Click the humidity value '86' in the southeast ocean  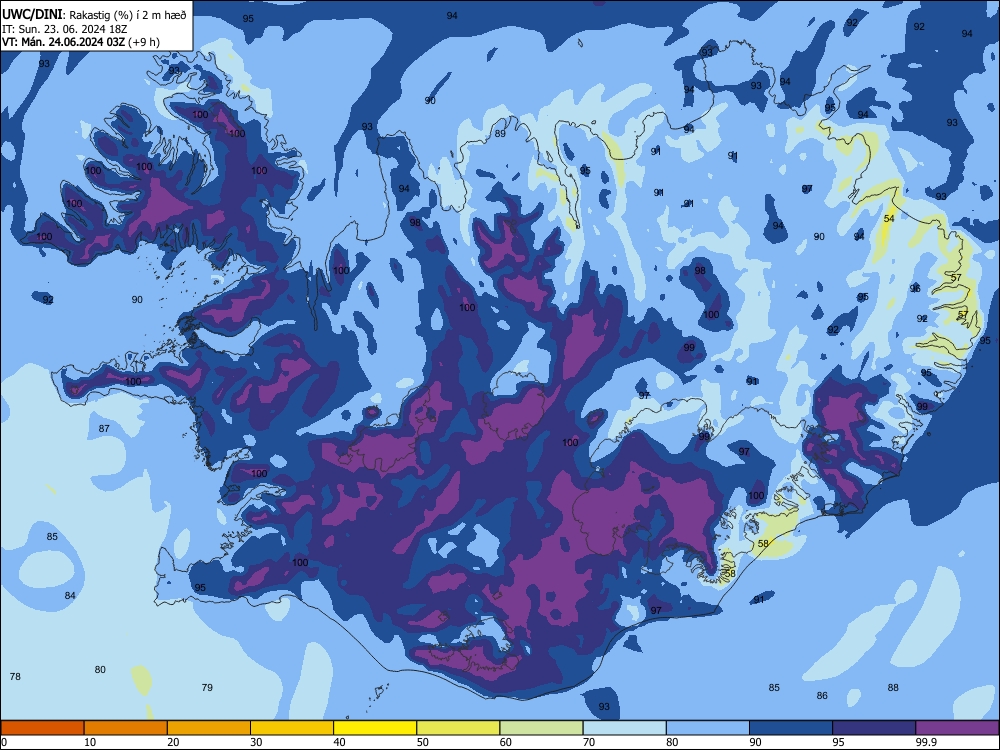point(822,696)
